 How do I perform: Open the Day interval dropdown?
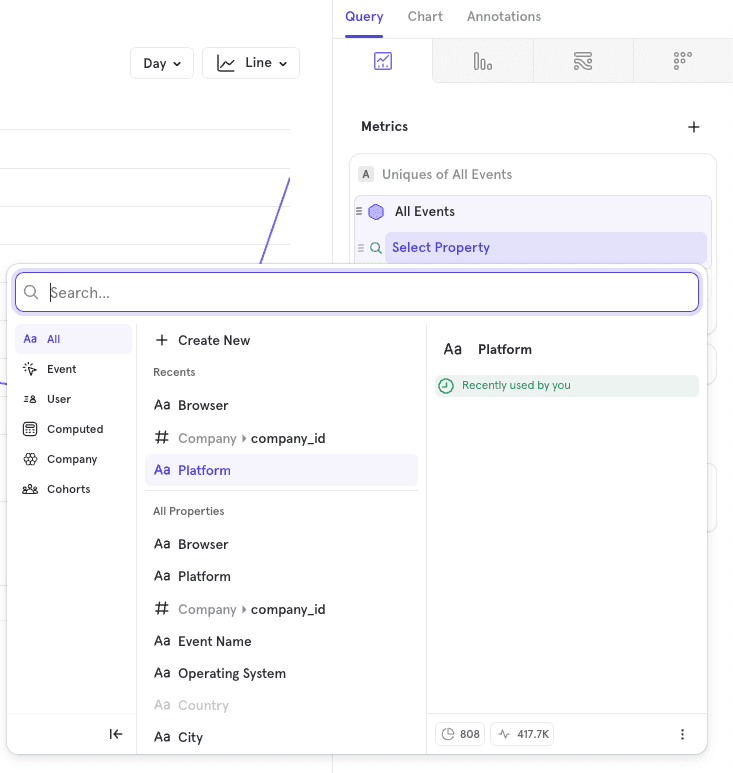coord(161,63)
